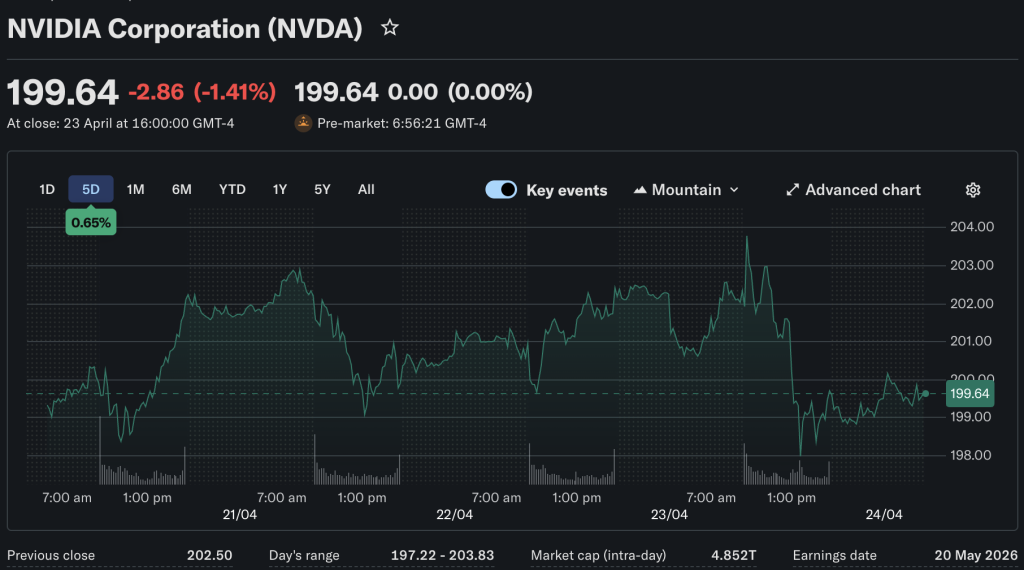Add NVDA to watchlist with star icon
Screen dimensions: 1024x570
point(390,27)
